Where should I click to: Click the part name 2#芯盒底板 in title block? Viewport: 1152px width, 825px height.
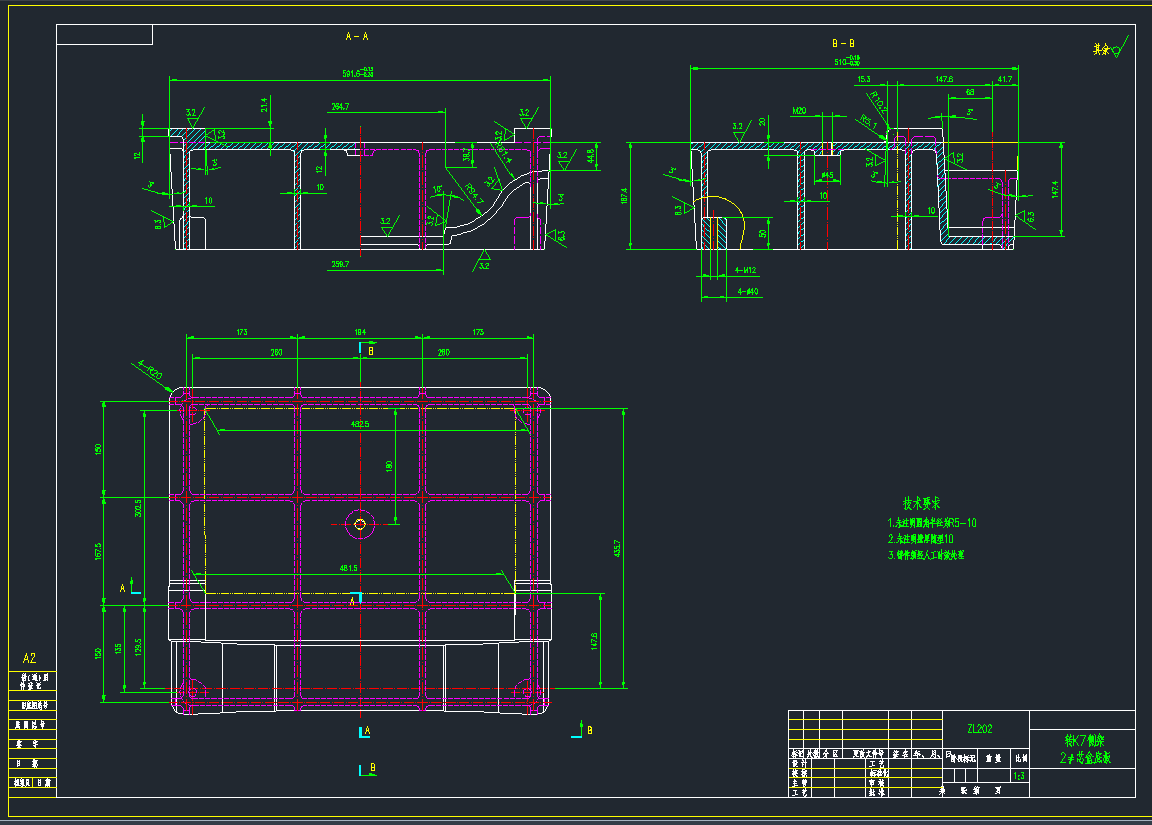coord(1083,757)
